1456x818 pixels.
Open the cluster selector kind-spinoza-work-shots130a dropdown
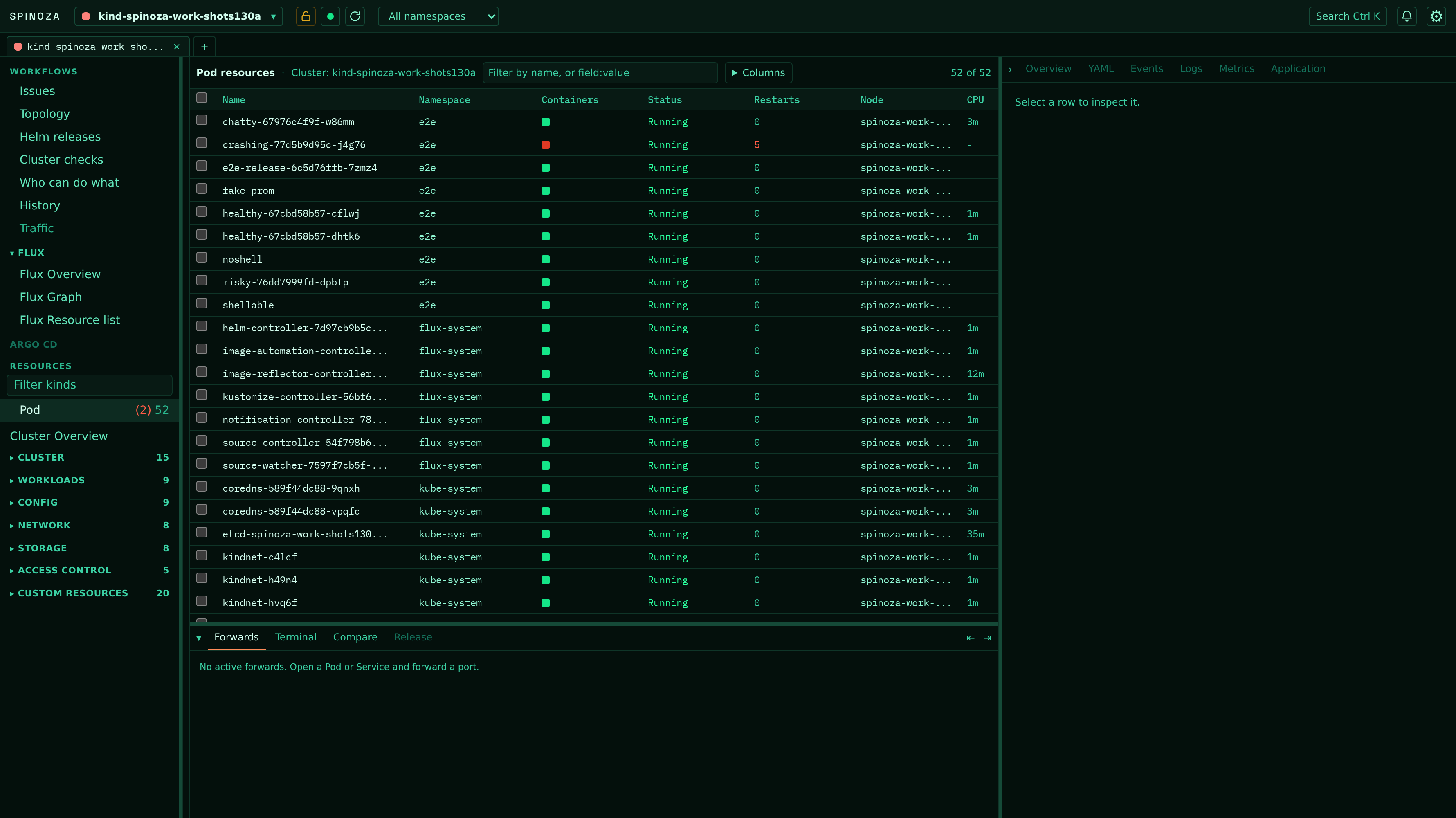point(179,16)
